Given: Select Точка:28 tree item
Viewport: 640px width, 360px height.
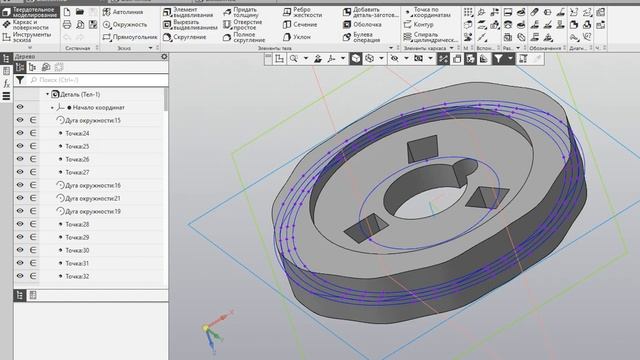Looking at the screenshot, I should (77, 224).
